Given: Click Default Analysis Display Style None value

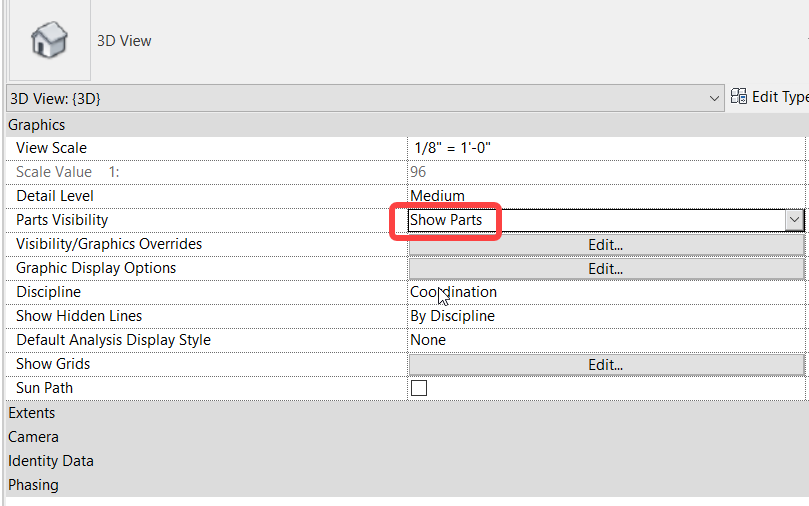Looking at the screenshot, I should point(428,340).
